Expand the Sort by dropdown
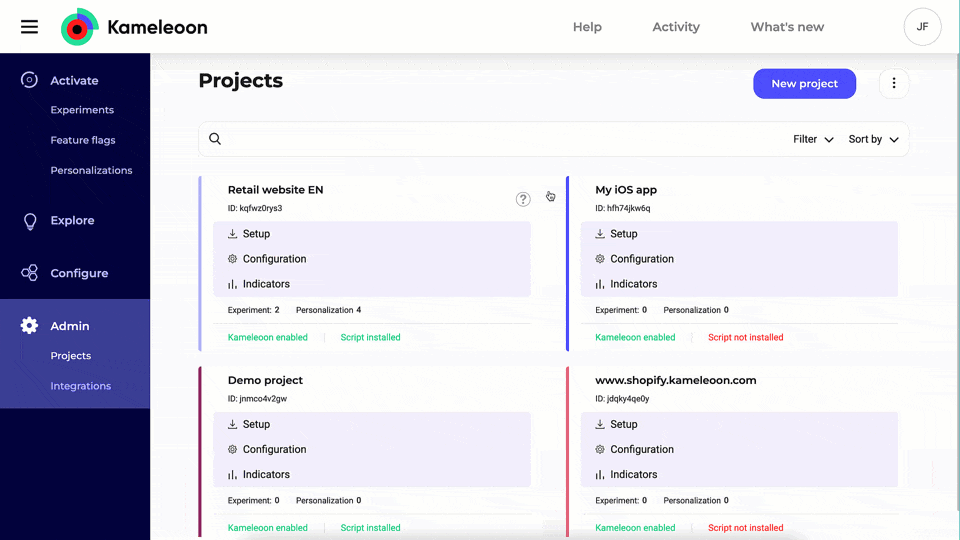The height and width of the screenshot is (540, 960). click(x=874, y=140)
